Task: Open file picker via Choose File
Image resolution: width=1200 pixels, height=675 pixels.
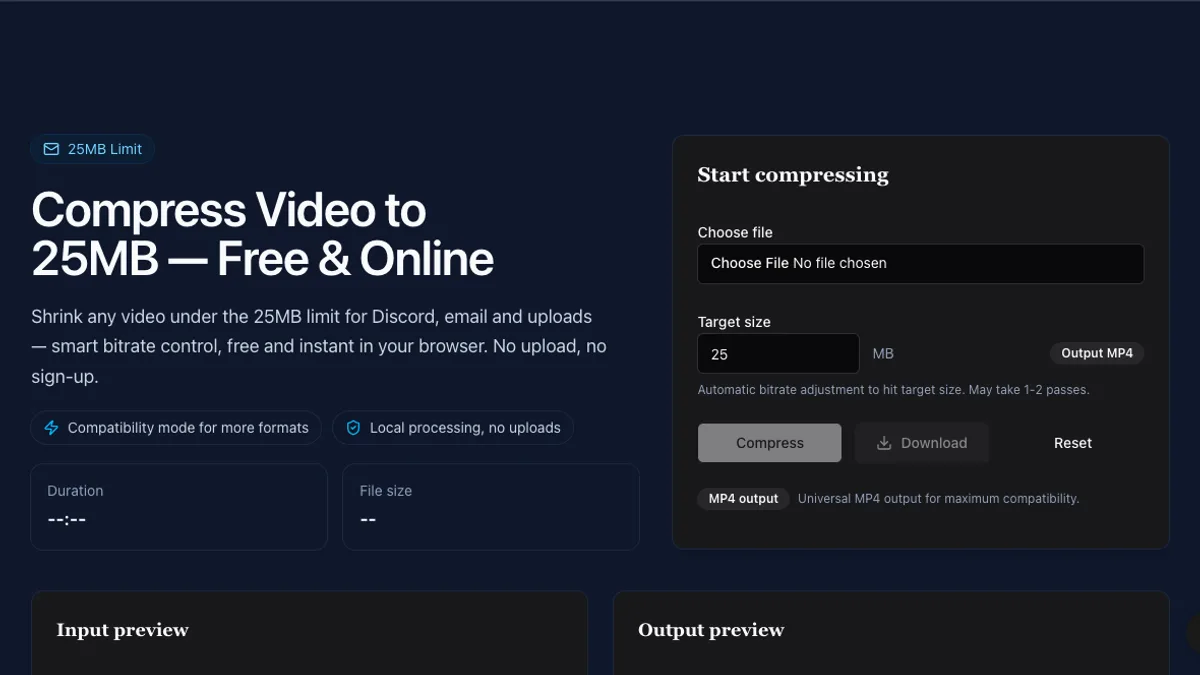Action: click(x=749, y=263)
